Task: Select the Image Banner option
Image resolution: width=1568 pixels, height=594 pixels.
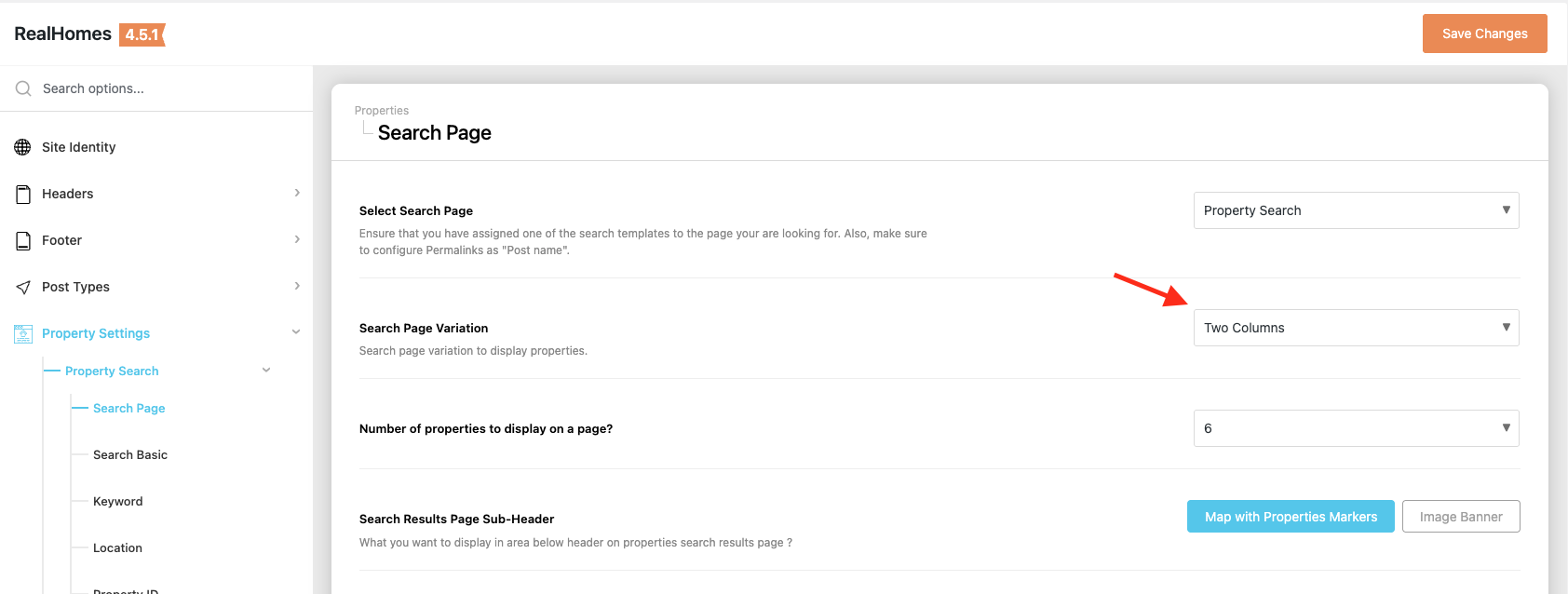Action: tap(1460, 517)
